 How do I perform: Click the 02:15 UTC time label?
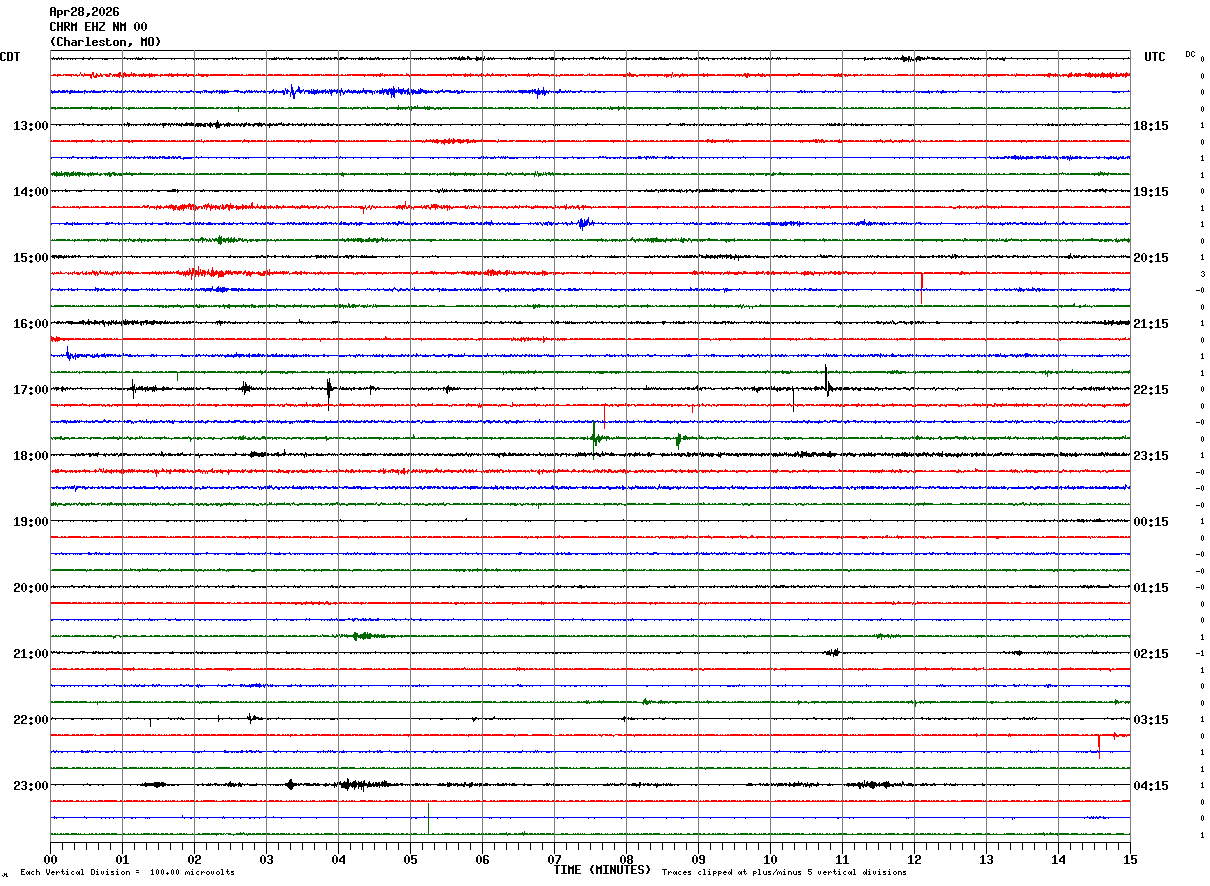point(1151,654)
